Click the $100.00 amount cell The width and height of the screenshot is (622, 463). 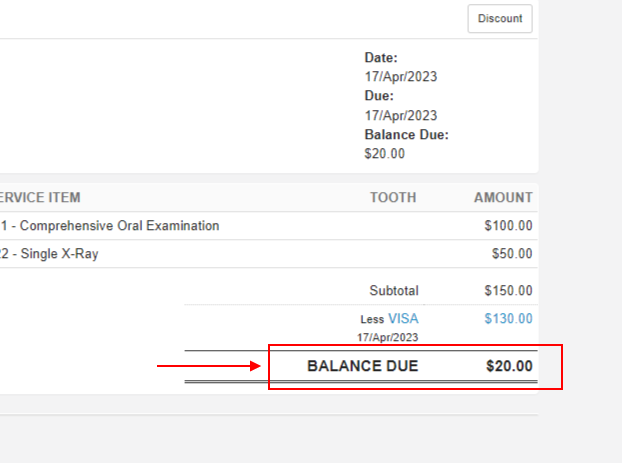508,226
